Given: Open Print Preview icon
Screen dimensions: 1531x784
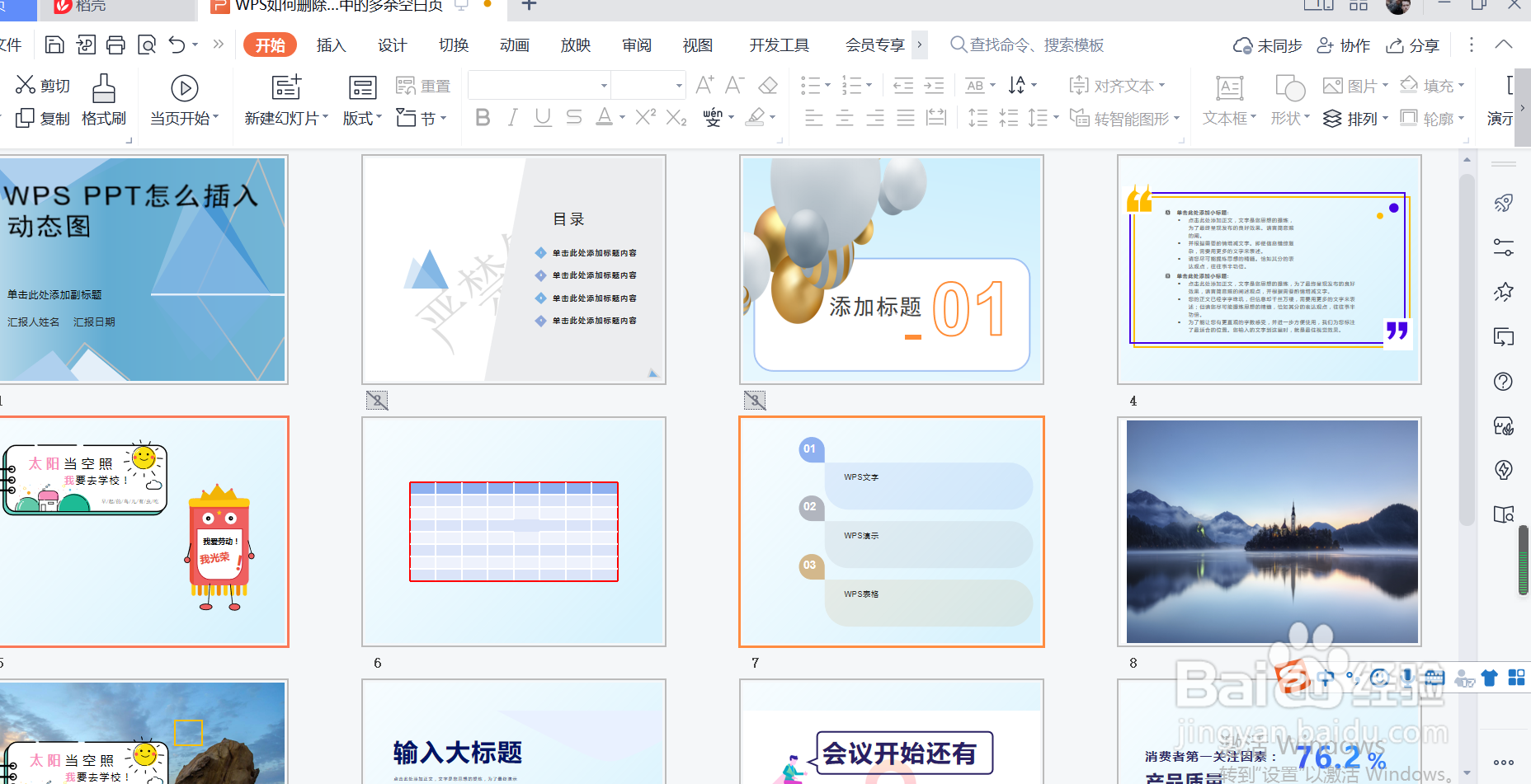Looking at the screenshot, I should (x=147, y=45).
